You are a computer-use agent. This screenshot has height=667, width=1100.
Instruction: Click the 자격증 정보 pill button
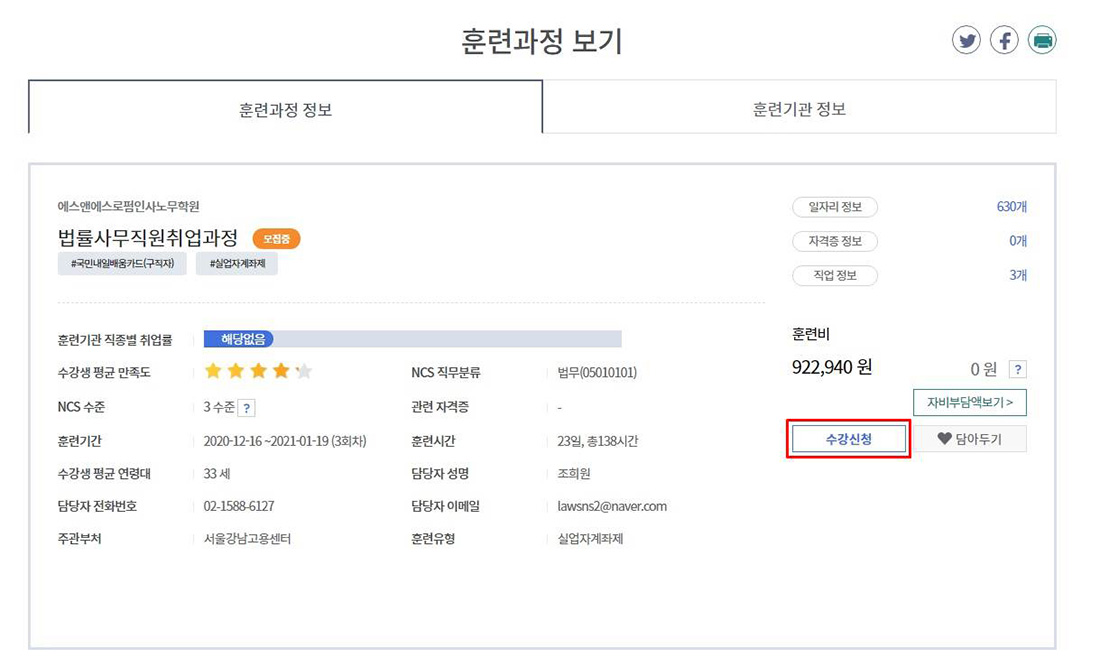(x=834, y=241)
